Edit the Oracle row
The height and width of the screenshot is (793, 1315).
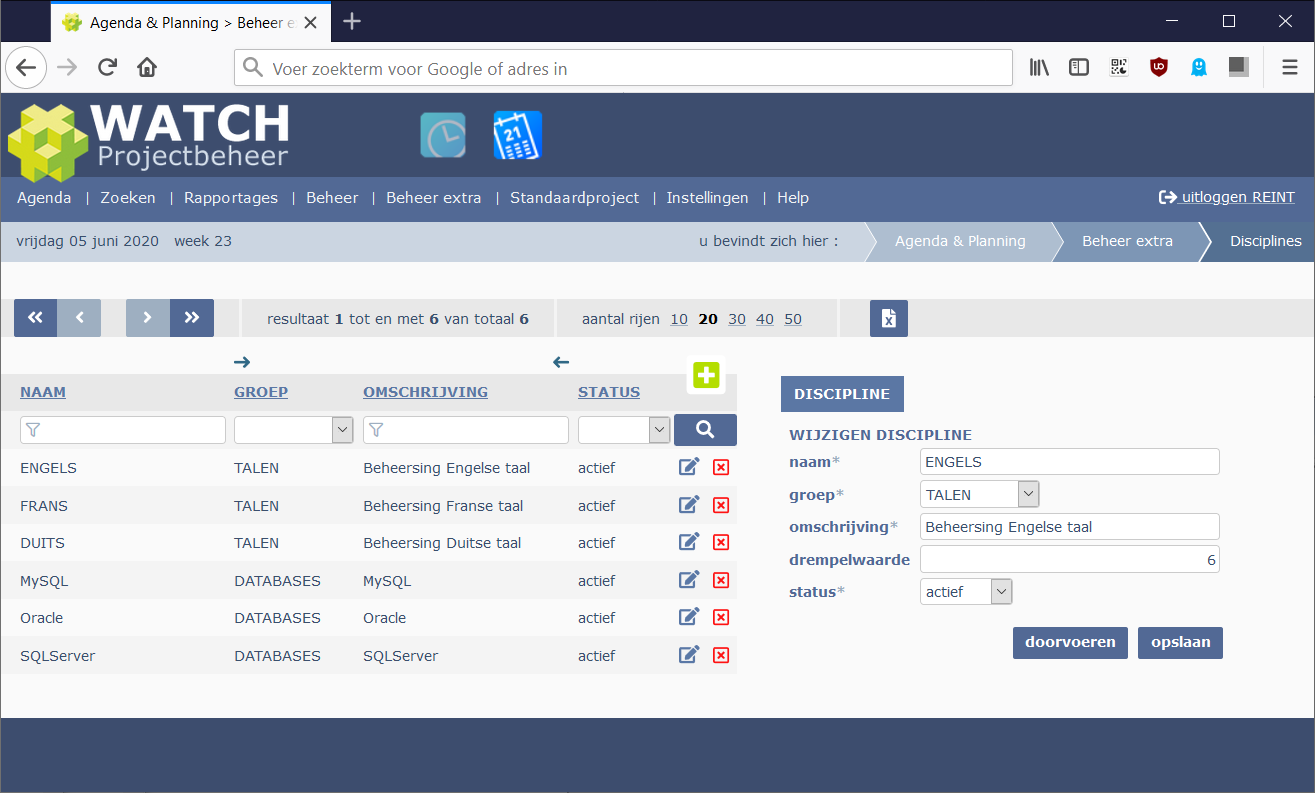click(689, 617)
